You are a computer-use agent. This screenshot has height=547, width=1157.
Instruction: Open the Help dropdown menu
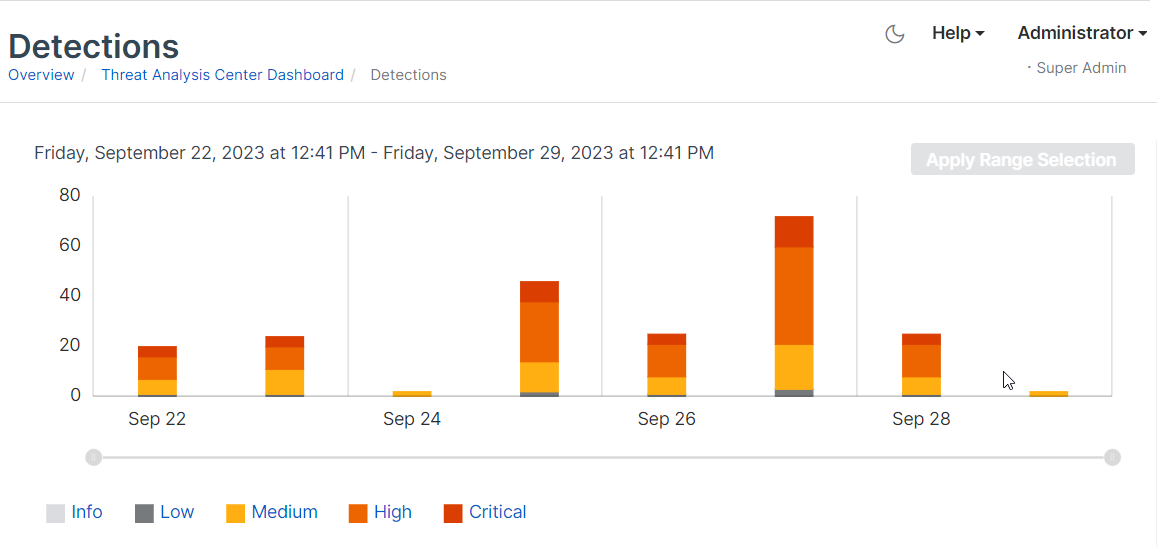(x=957, y=33)
